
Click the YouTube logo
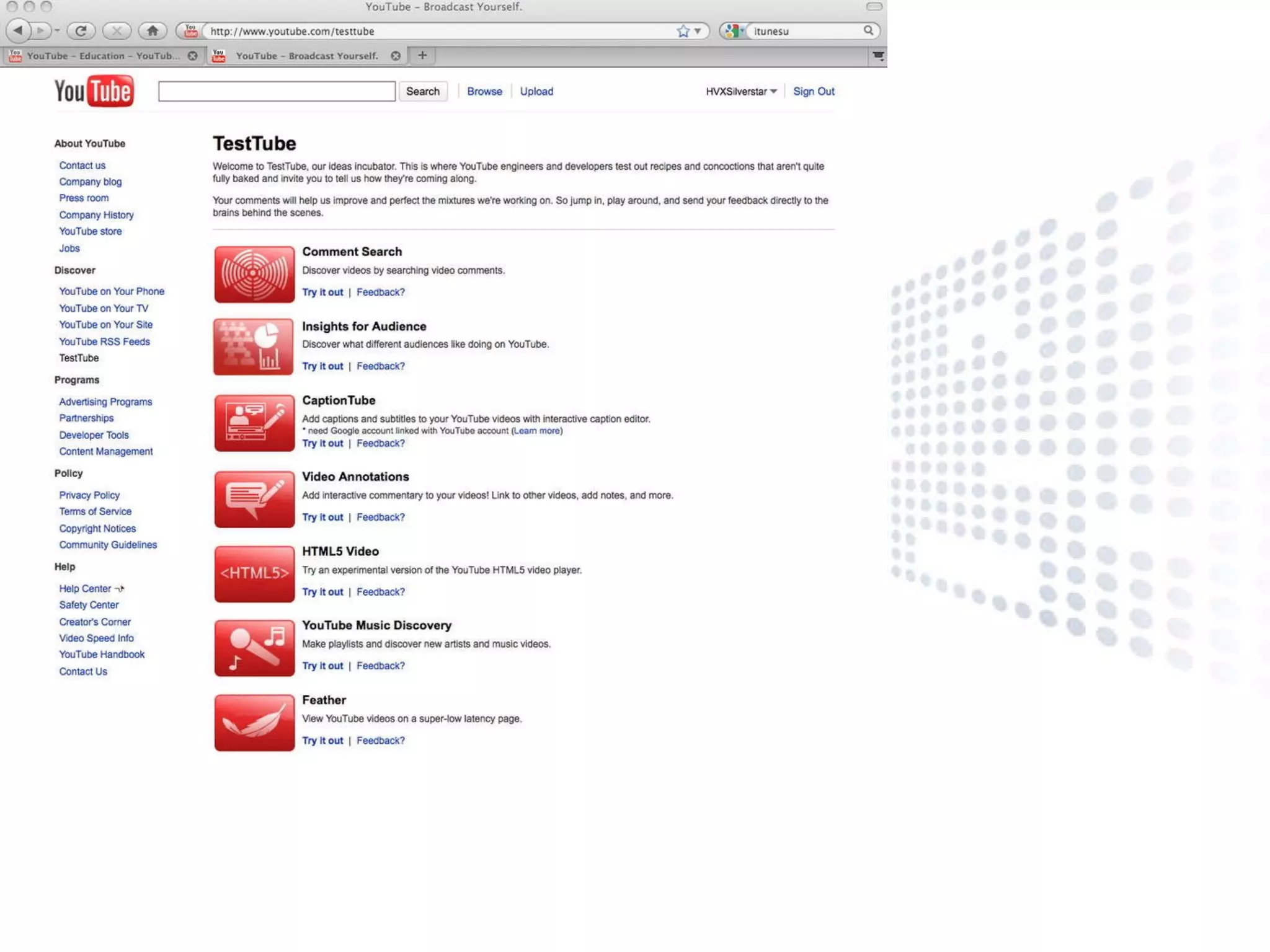point(94,91)
